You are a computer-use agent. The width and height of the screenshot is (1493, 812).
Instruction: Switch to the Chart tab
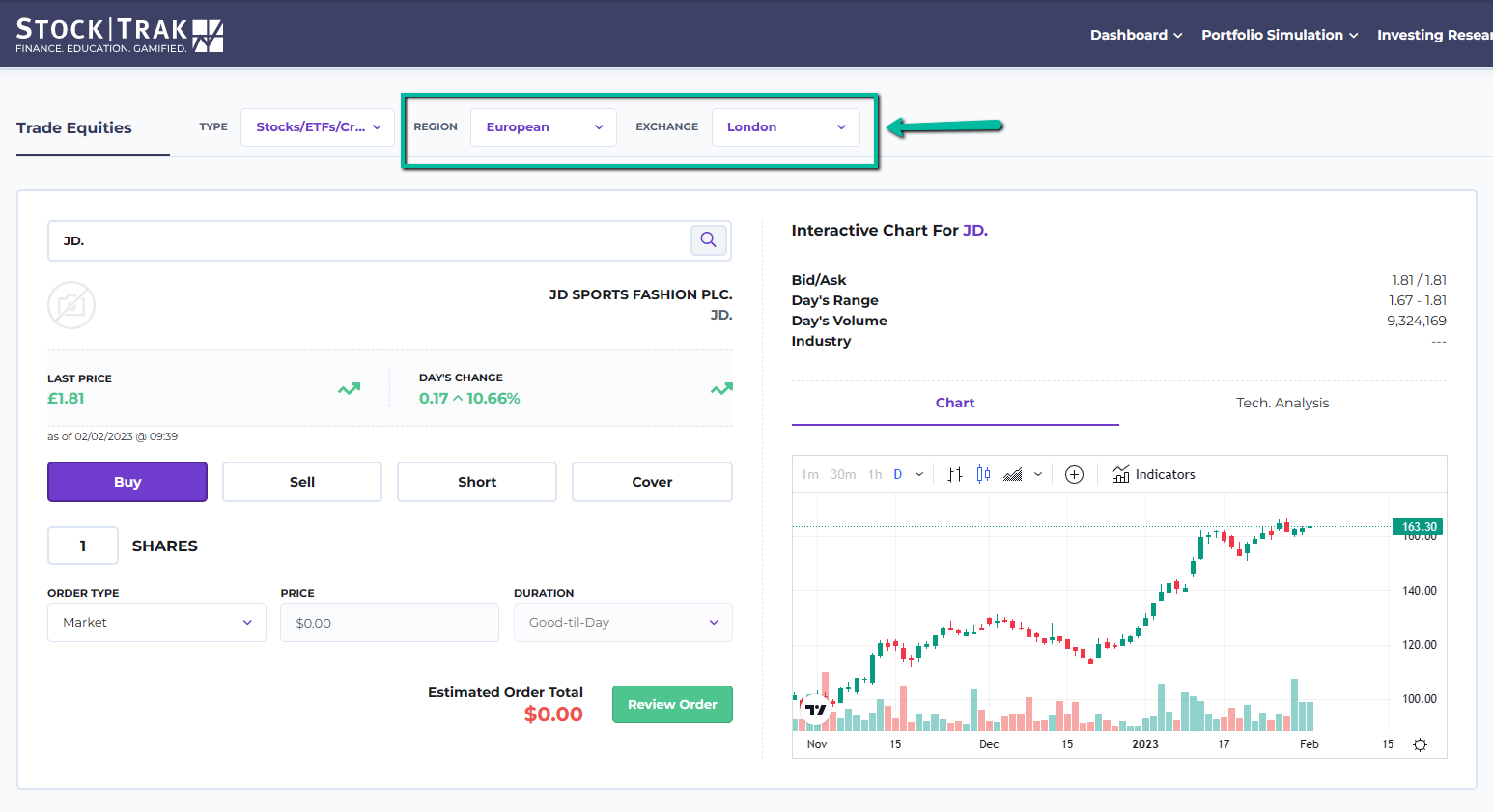pyautogui.click(x=955, y=403)
